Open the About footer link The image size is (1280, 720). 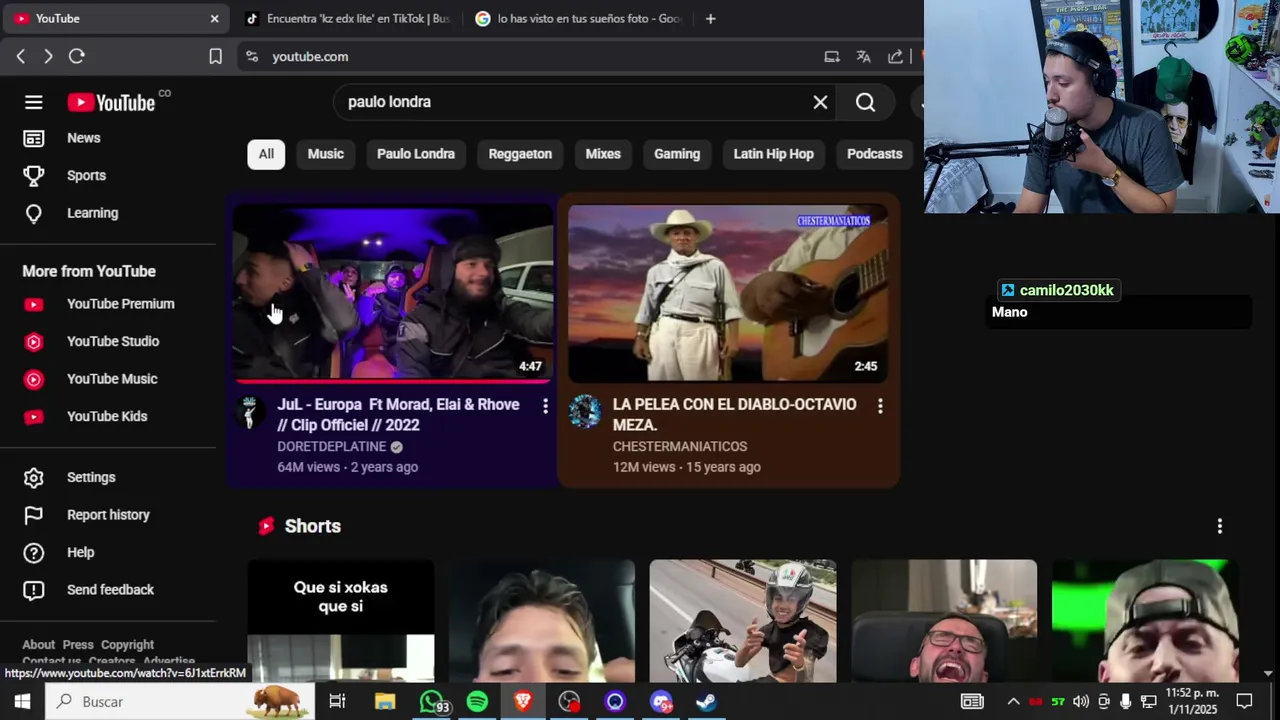click(38, 645)
